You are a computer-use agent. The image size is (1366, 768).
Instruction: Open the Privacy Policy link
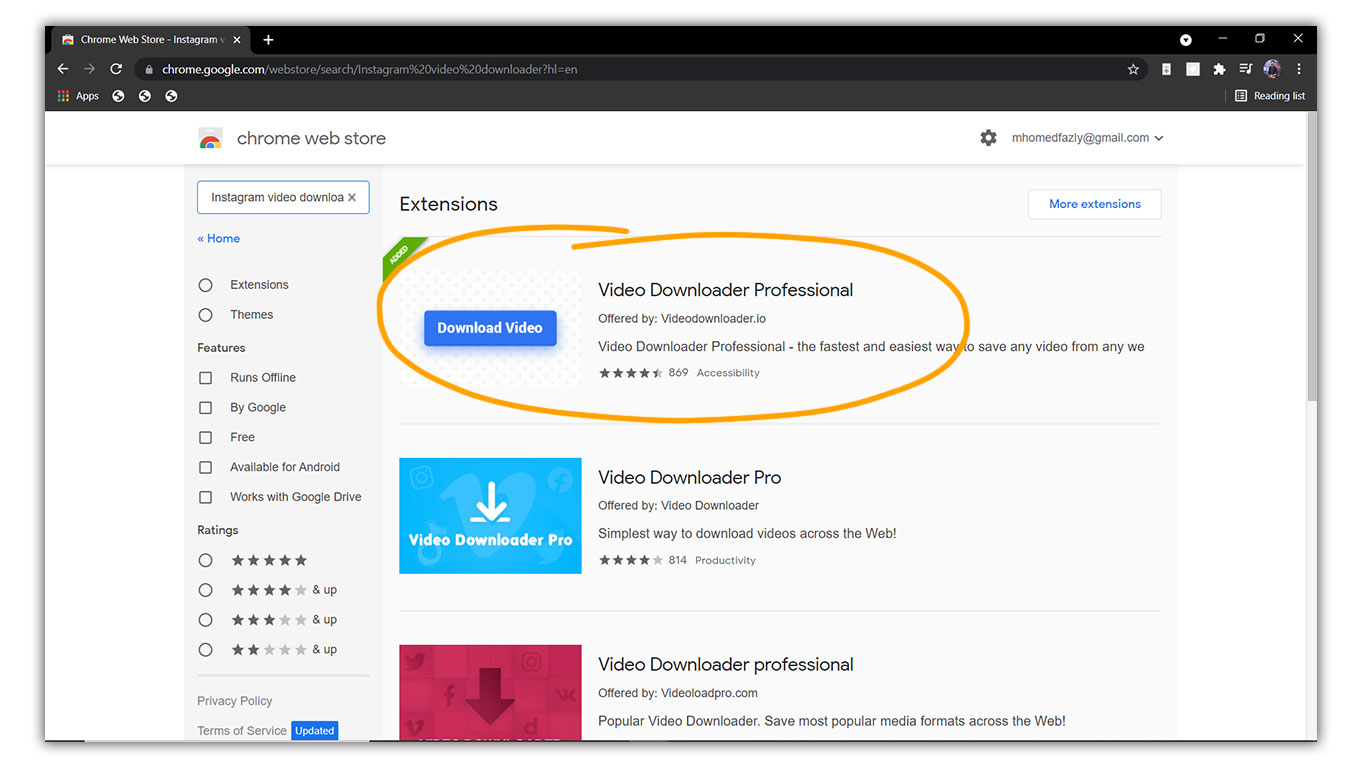point(235,701)
